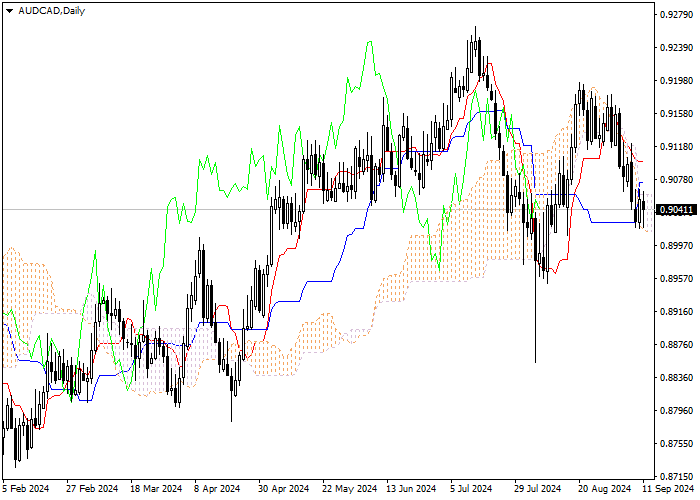Image resolution: width=700 pixels, height=500 pixels.
Task: Click the 20 Aug 2024 date label
Action: point(605,489)
